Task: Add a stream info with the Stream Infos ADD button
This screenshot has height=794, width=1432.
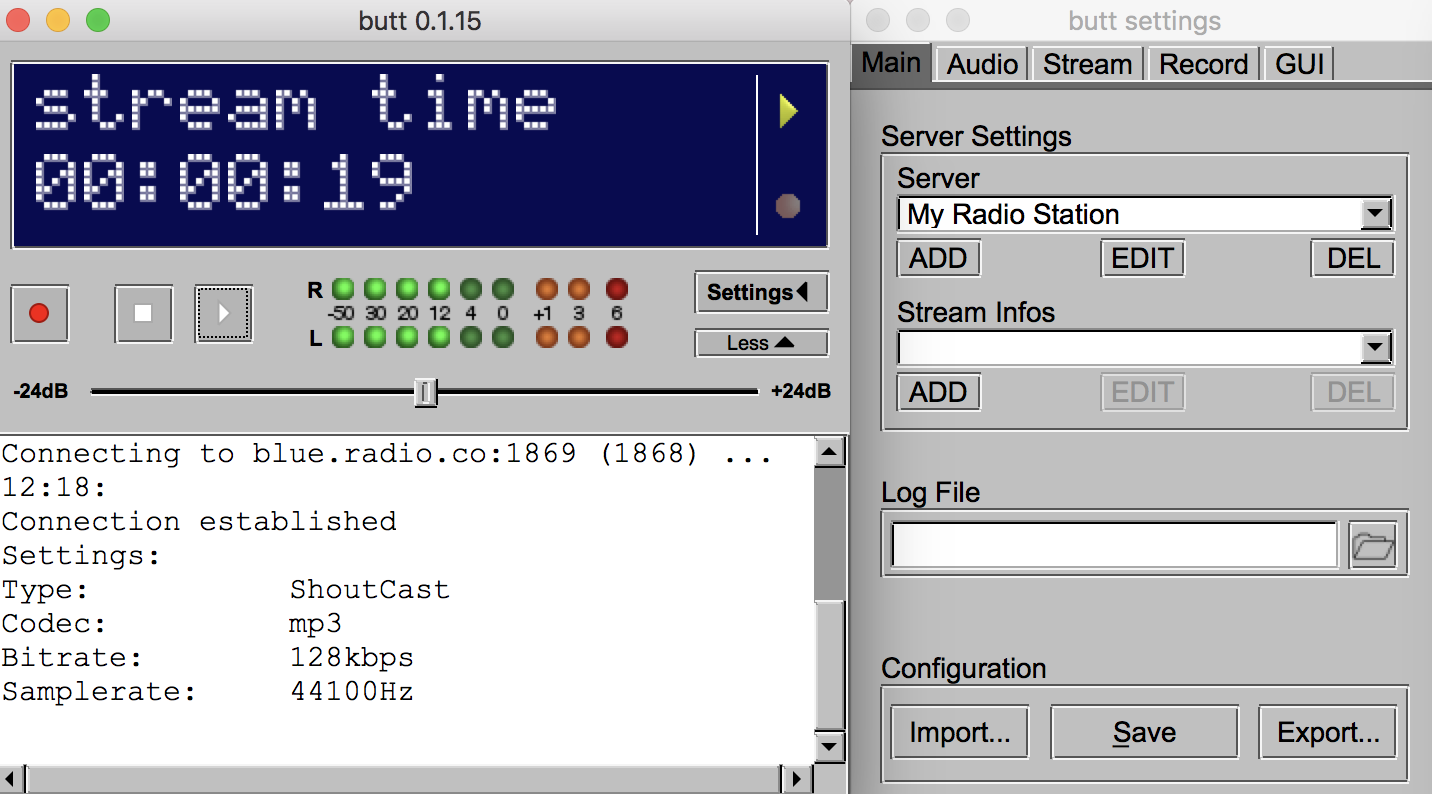Action: point(938,392)
